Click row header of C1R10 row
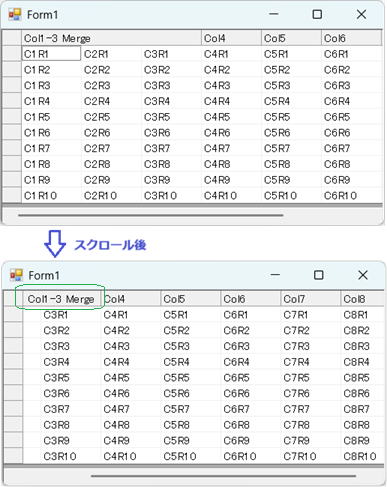 tap(12, 195)
